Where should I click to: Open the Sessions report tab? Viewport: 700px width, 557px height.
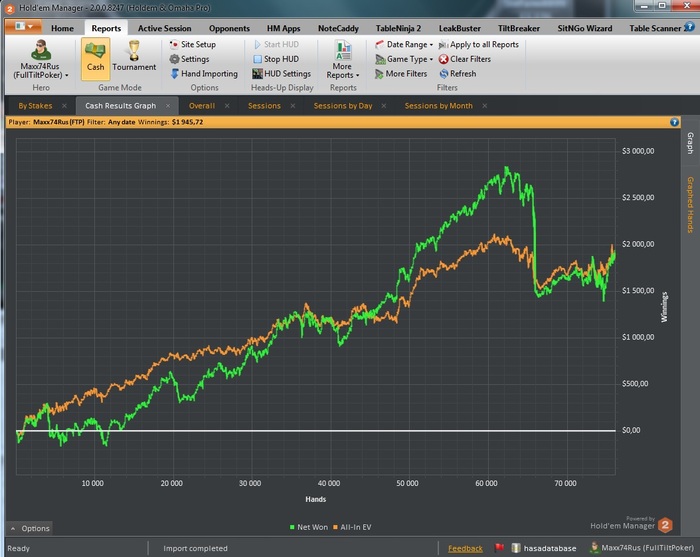coord(264,106)
